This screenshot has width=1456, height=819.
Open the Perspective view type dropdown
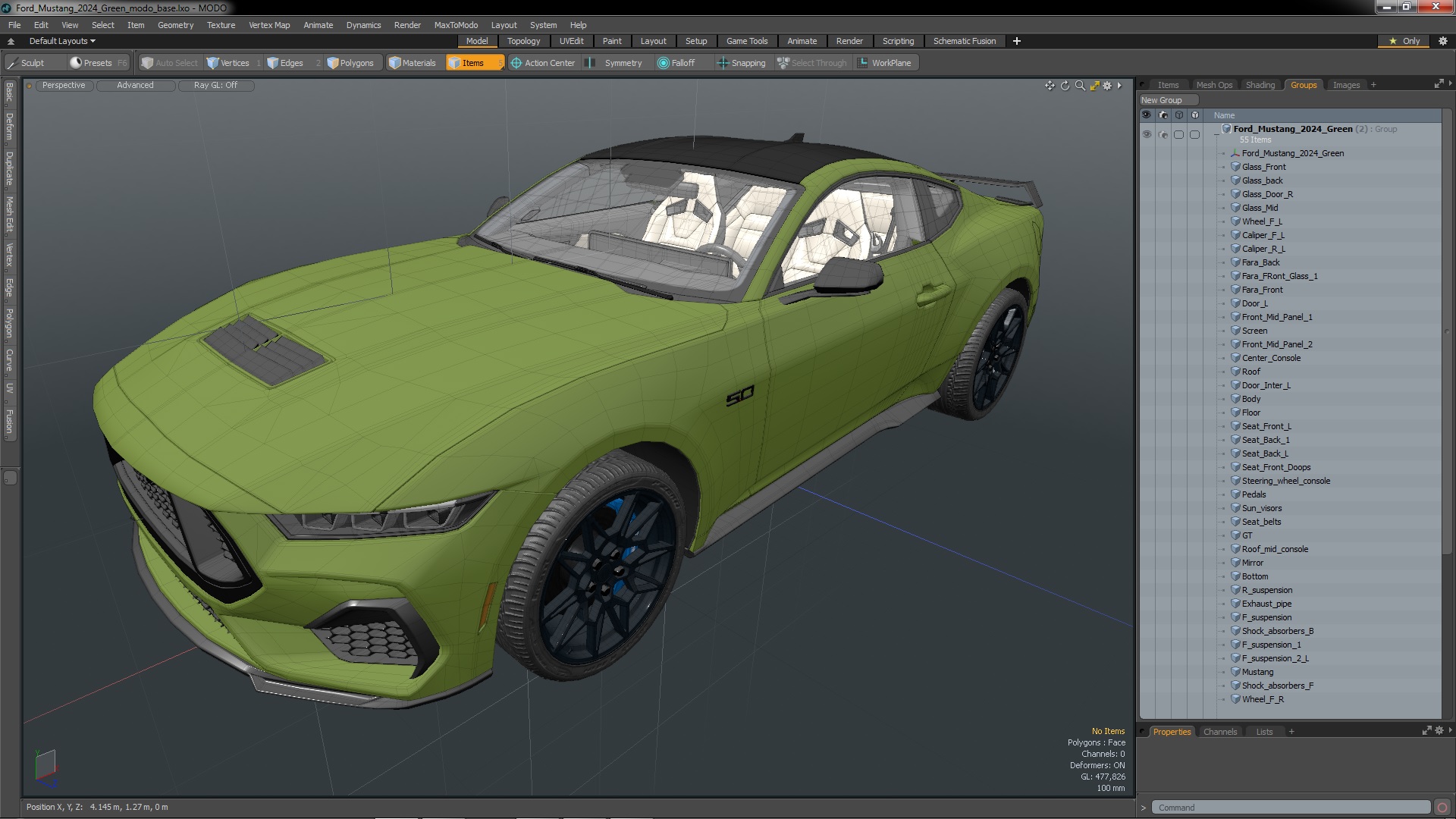click(x=64, y=86)
